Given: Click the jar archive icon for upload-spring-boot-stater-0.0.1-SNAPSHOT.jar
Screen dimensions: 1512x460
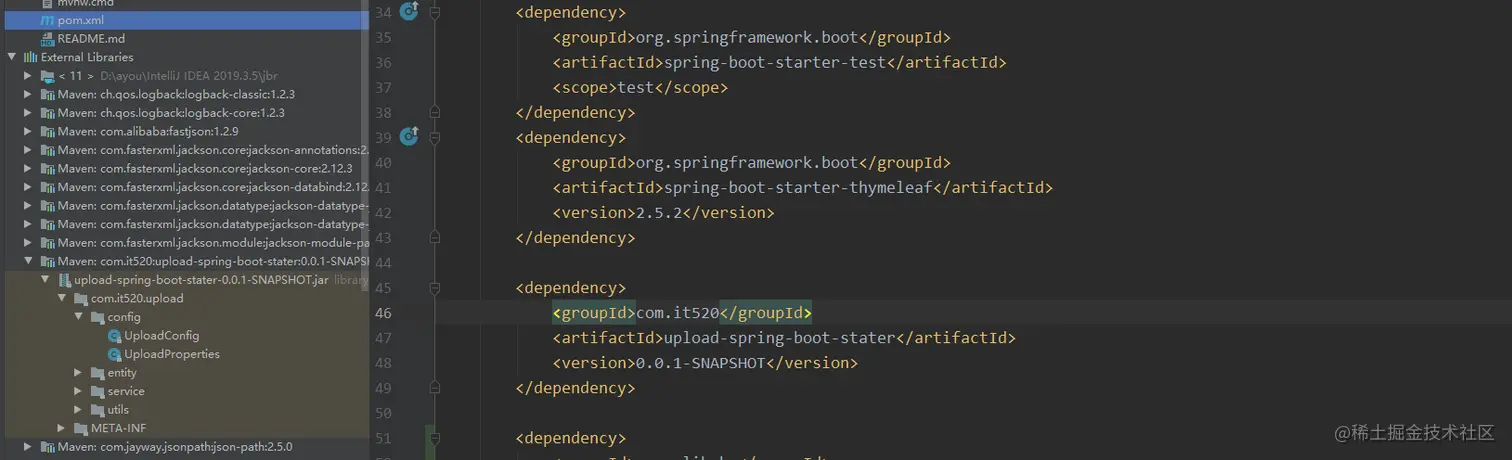Looking at the screenshot, I should click(64, 280).
